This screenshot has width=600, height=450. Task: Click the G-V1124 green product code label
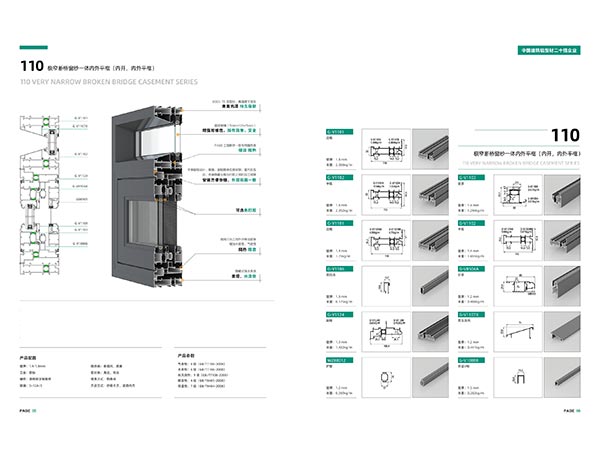pos(339,315)
